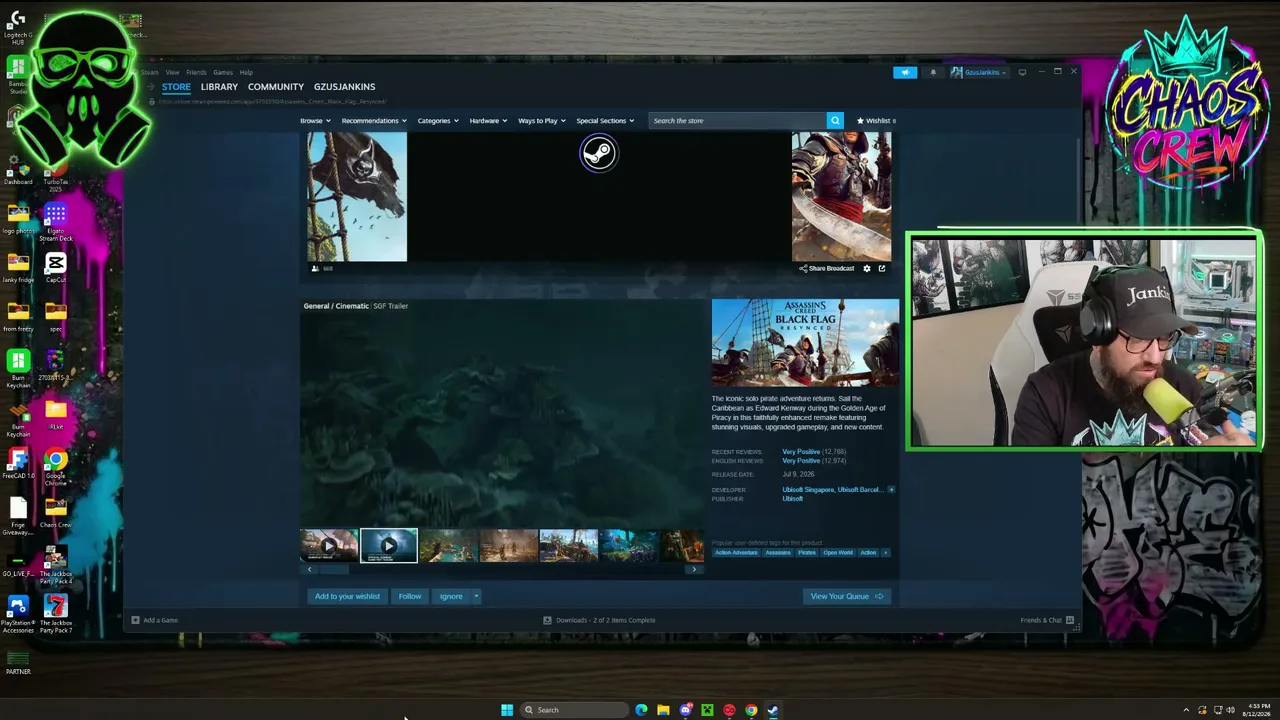Click the Steam announcements megaphone icon
The width and height of the screenshot is (1280, 720).
pos(905,72)
